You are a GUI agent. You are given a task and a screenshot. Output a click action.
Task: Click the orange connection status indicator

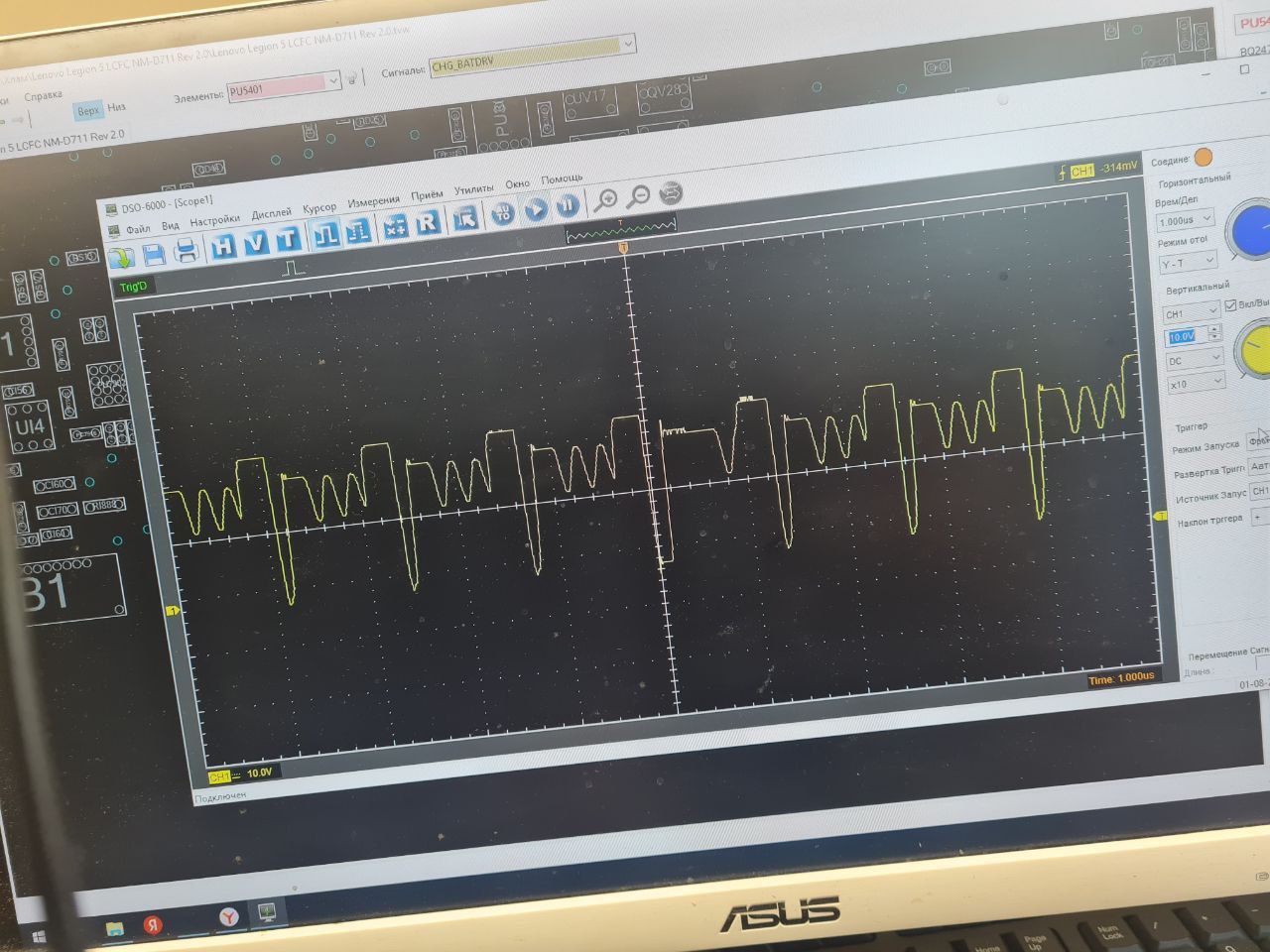(x=1203, y=157)
